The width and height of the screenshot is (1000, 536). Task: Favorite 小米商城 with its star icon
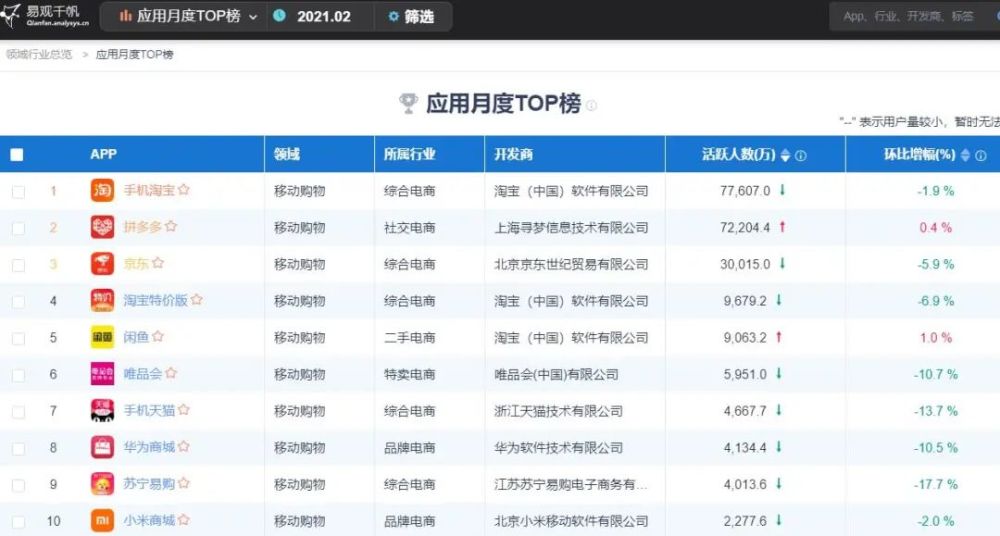click(x=184, y=519)
